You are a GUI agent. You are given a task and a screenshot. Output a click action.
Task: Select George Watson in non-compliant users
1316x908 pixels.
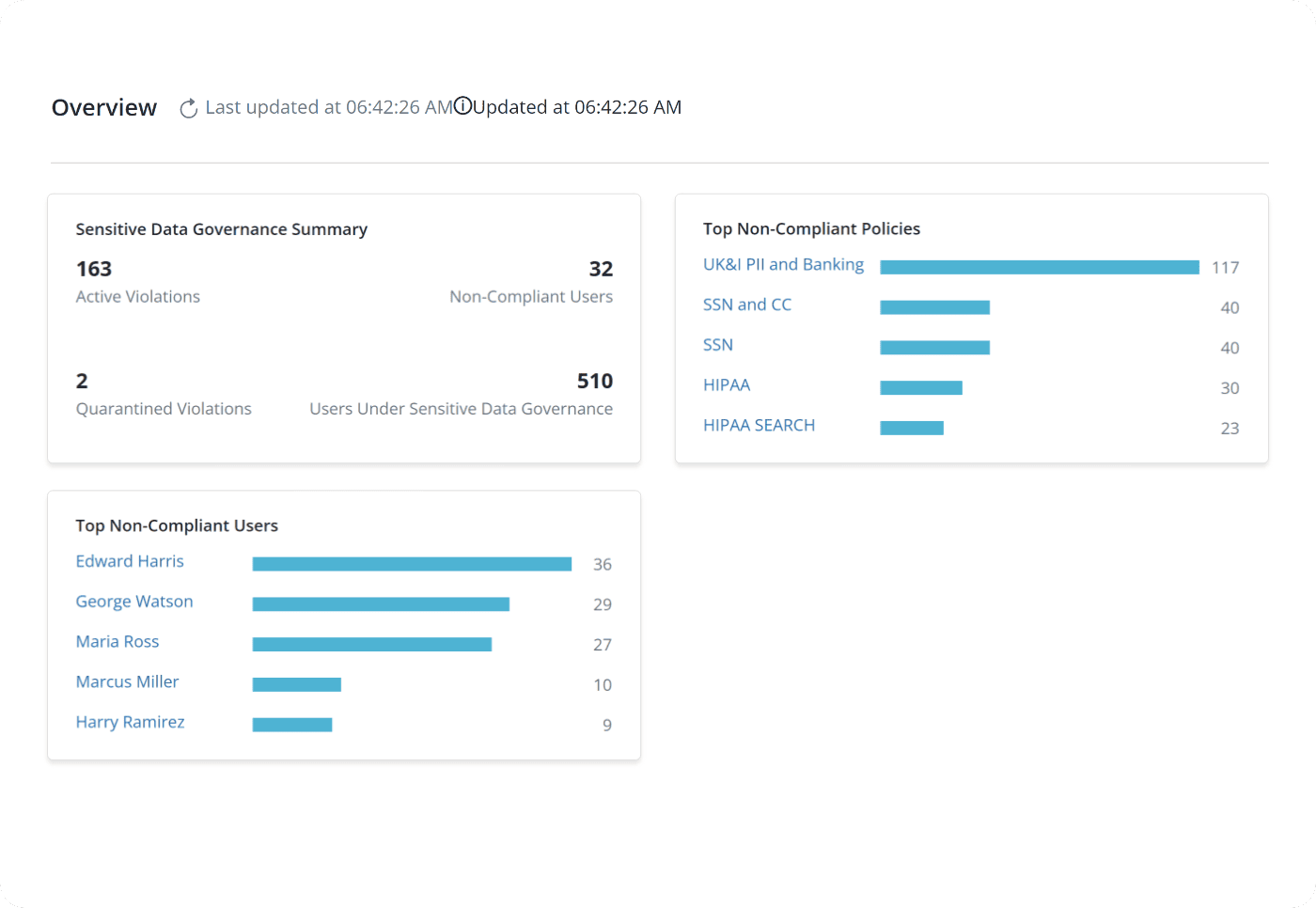pos(134,602)
